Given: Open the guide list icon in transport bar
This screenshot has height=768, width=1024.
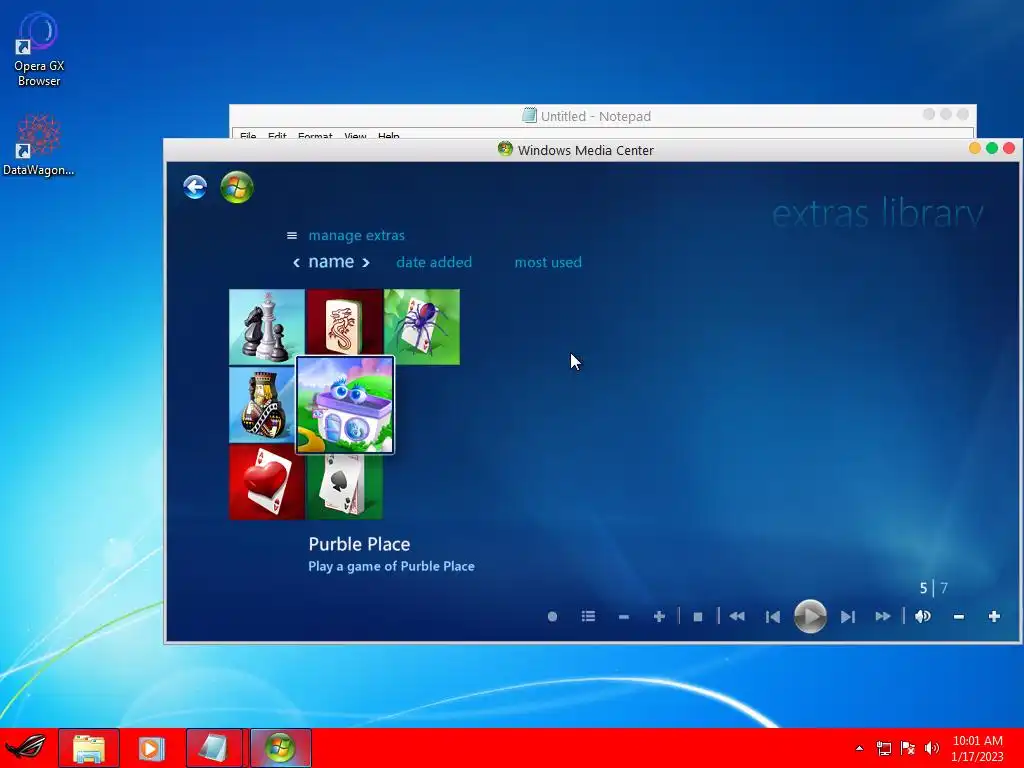Looking at the screenshot, I should (588, 616).
